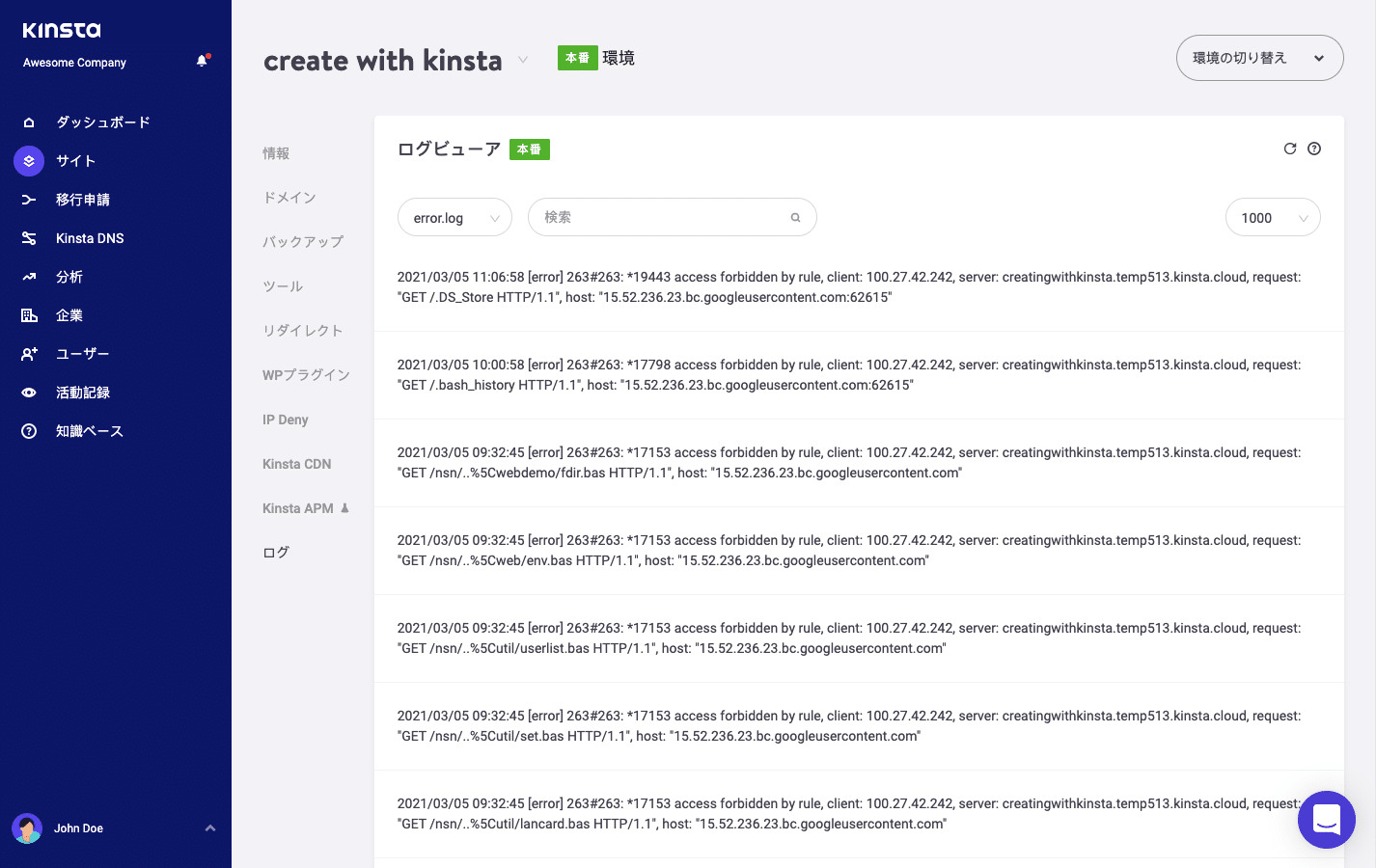This screenshot has height=868, width=1376.
Task: Open the ユーザー users section icon
Action: click(28, 353)
